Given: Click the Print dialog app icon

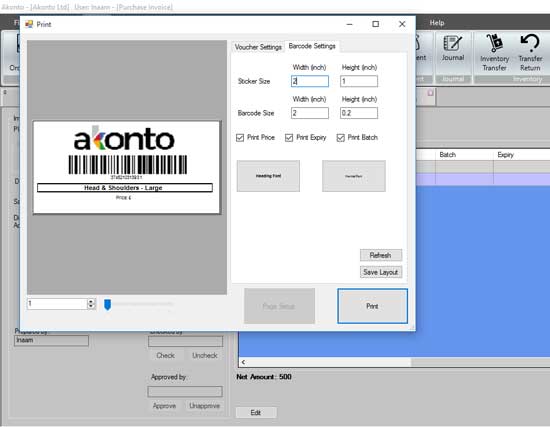Looking at the screenshot, I should pos(29,24).
